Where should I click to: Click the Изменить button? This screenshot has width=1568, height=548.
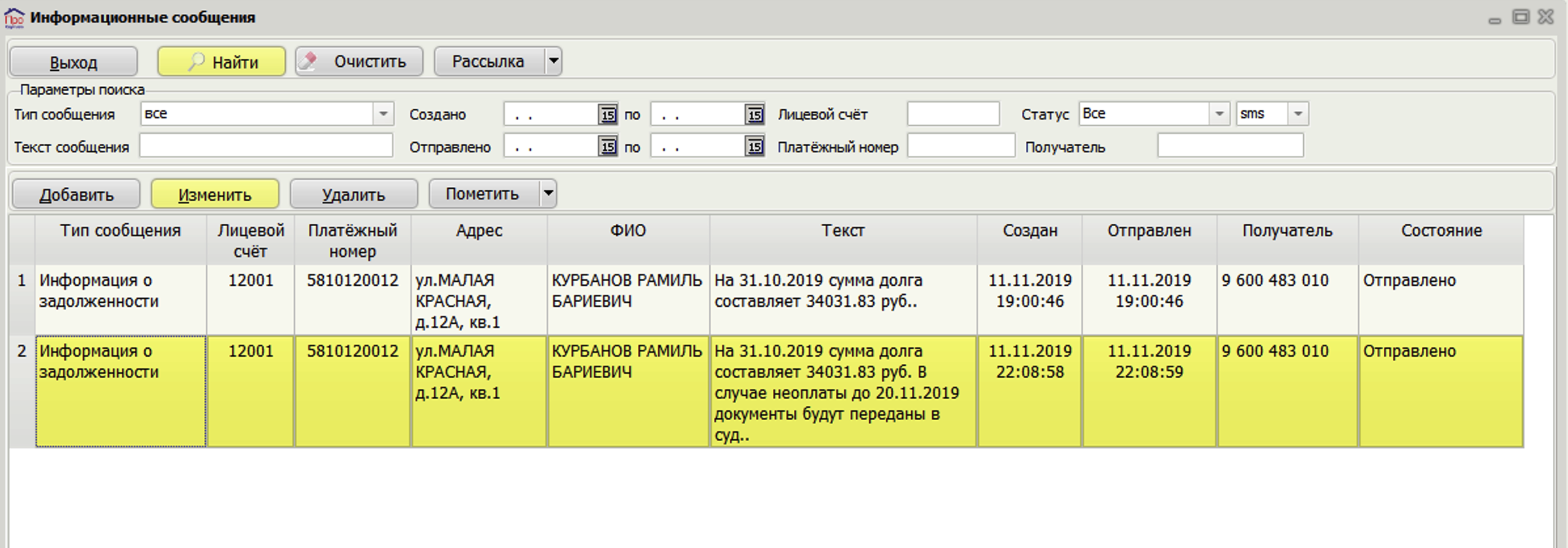coord(215,194)
